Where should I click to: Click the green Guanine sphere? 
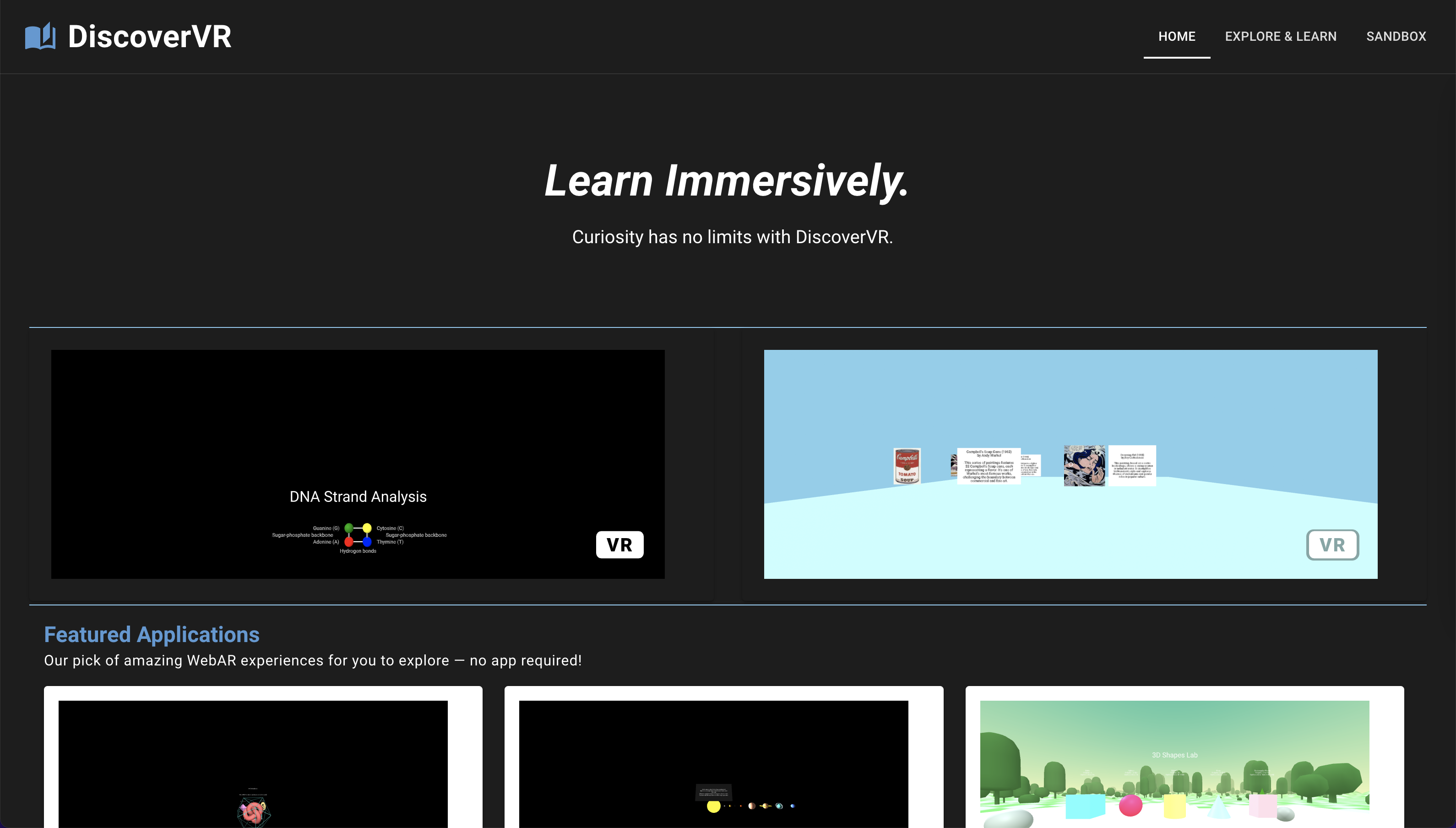(349, 528)
